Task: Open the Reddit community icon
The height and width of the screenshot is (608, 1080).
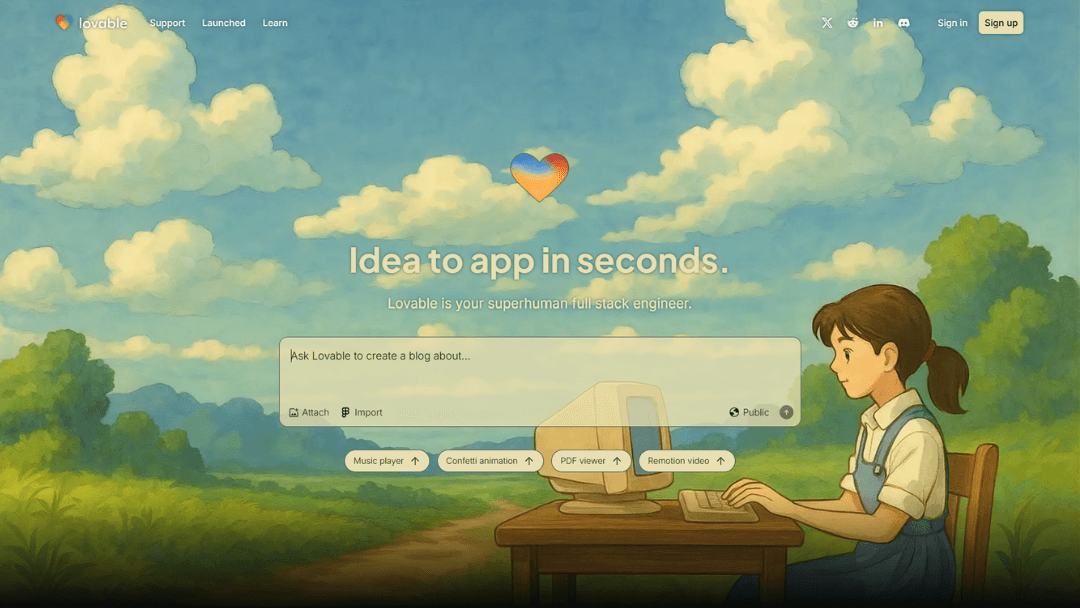Action: (x=853, y=23)
